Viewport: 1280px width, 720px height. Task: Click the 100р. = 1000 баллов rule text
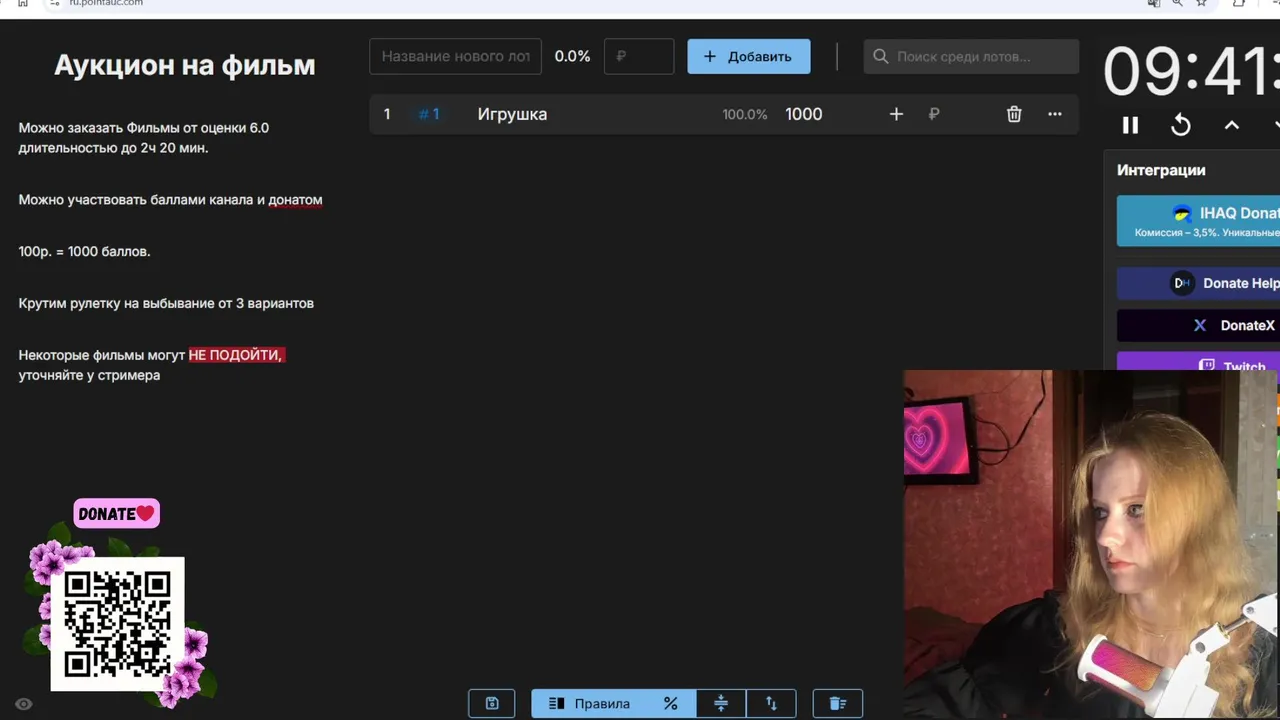click(x=84, y=251)
